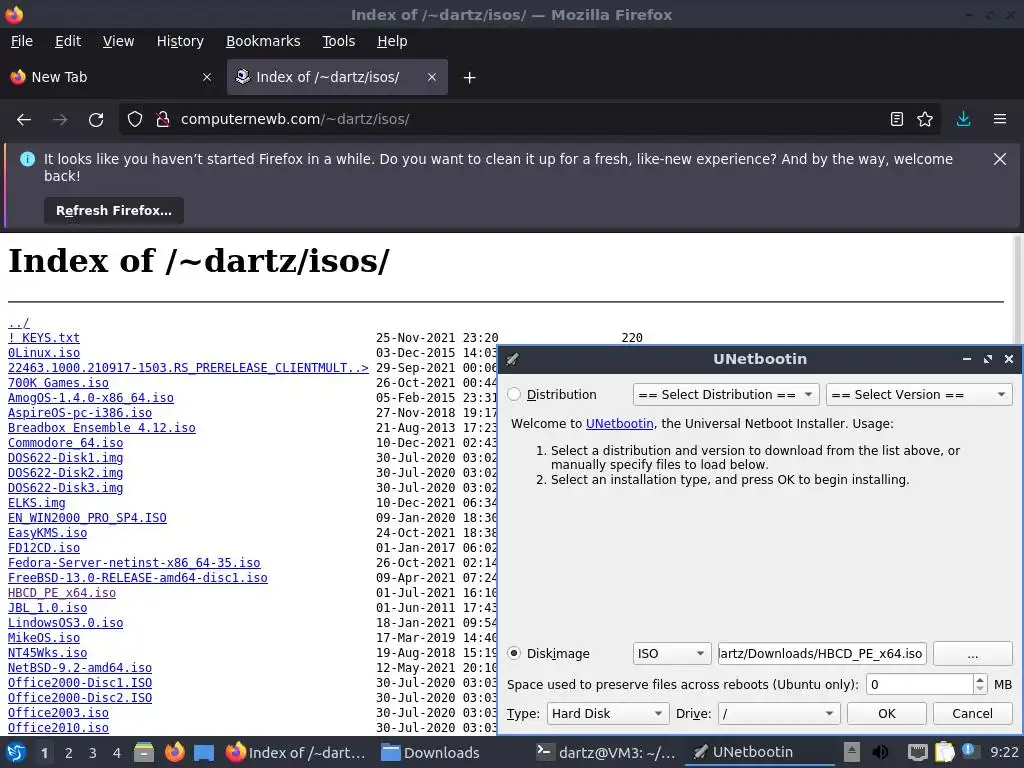Open the Commodore_64.iso link
This screenshot has height=768, width=1024.
click(65, 443)
